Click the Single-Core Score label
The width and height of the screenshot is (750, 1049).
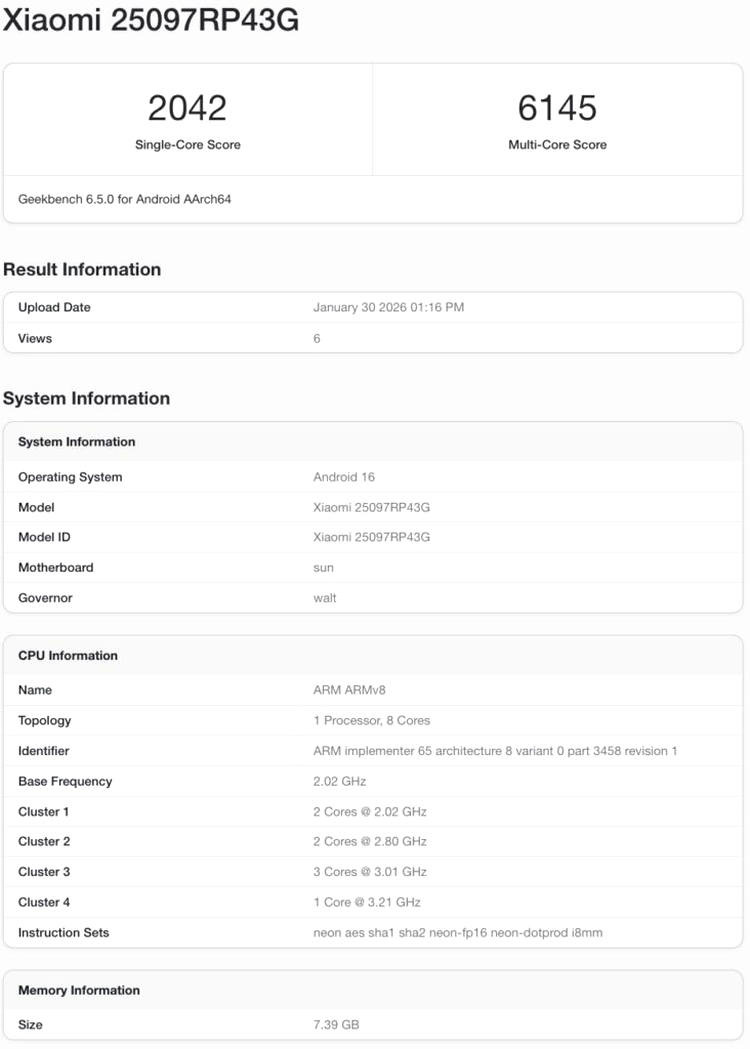(187, 145)
